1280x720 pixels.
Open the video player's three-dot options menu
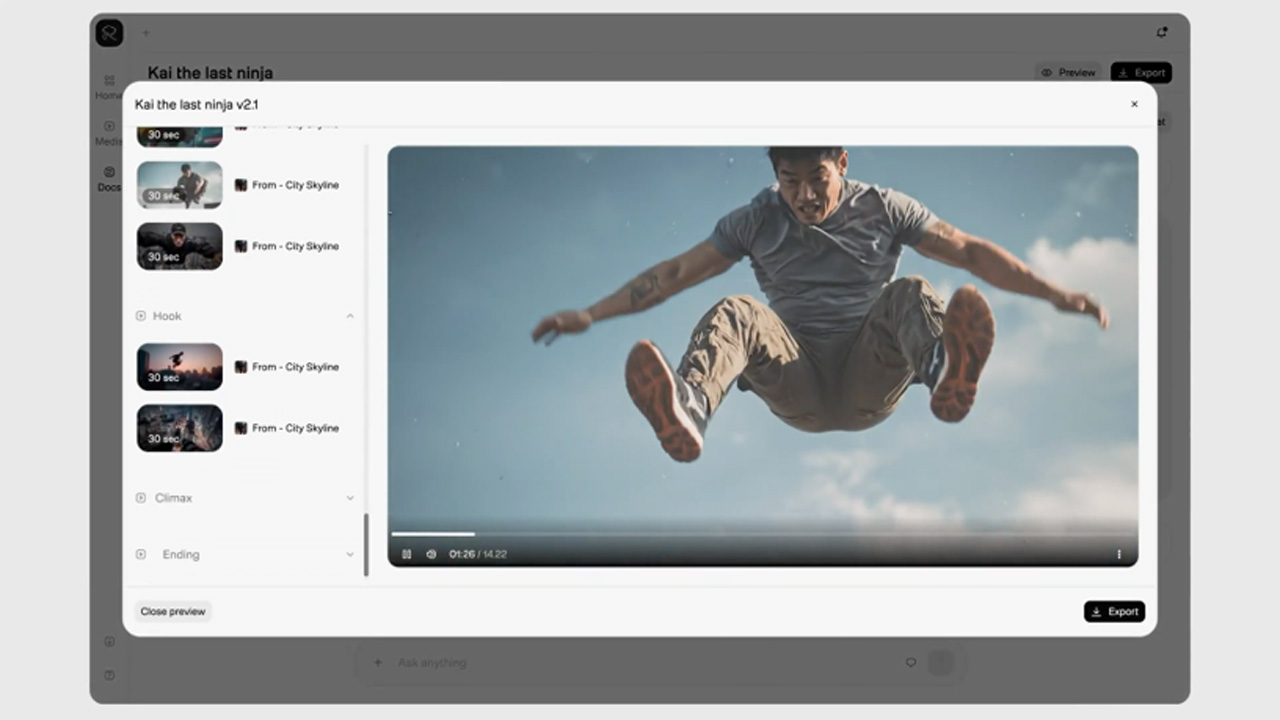[1119, 554]
